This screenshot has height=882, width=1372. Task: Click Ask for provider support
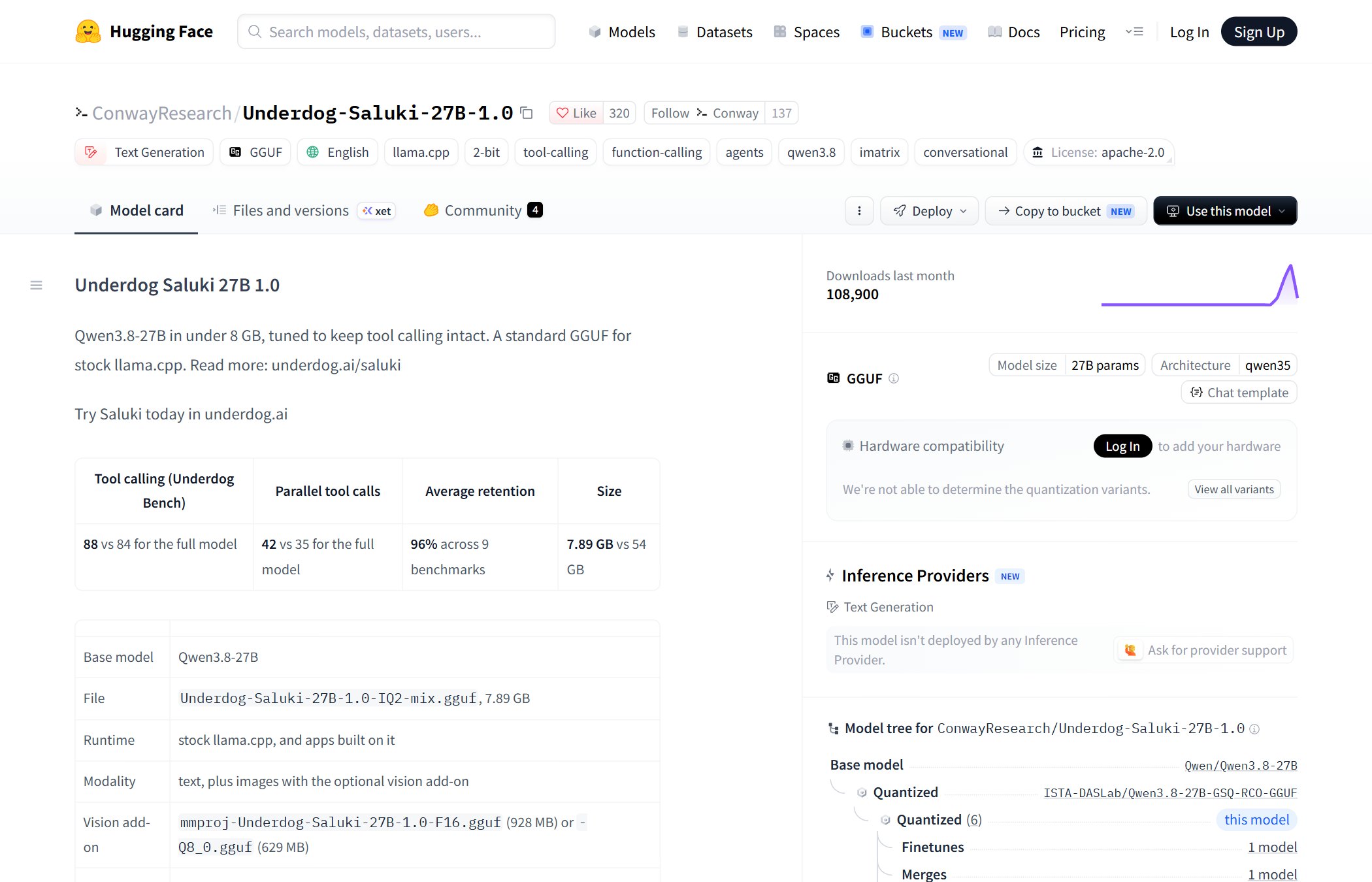tap(1203, 650)
